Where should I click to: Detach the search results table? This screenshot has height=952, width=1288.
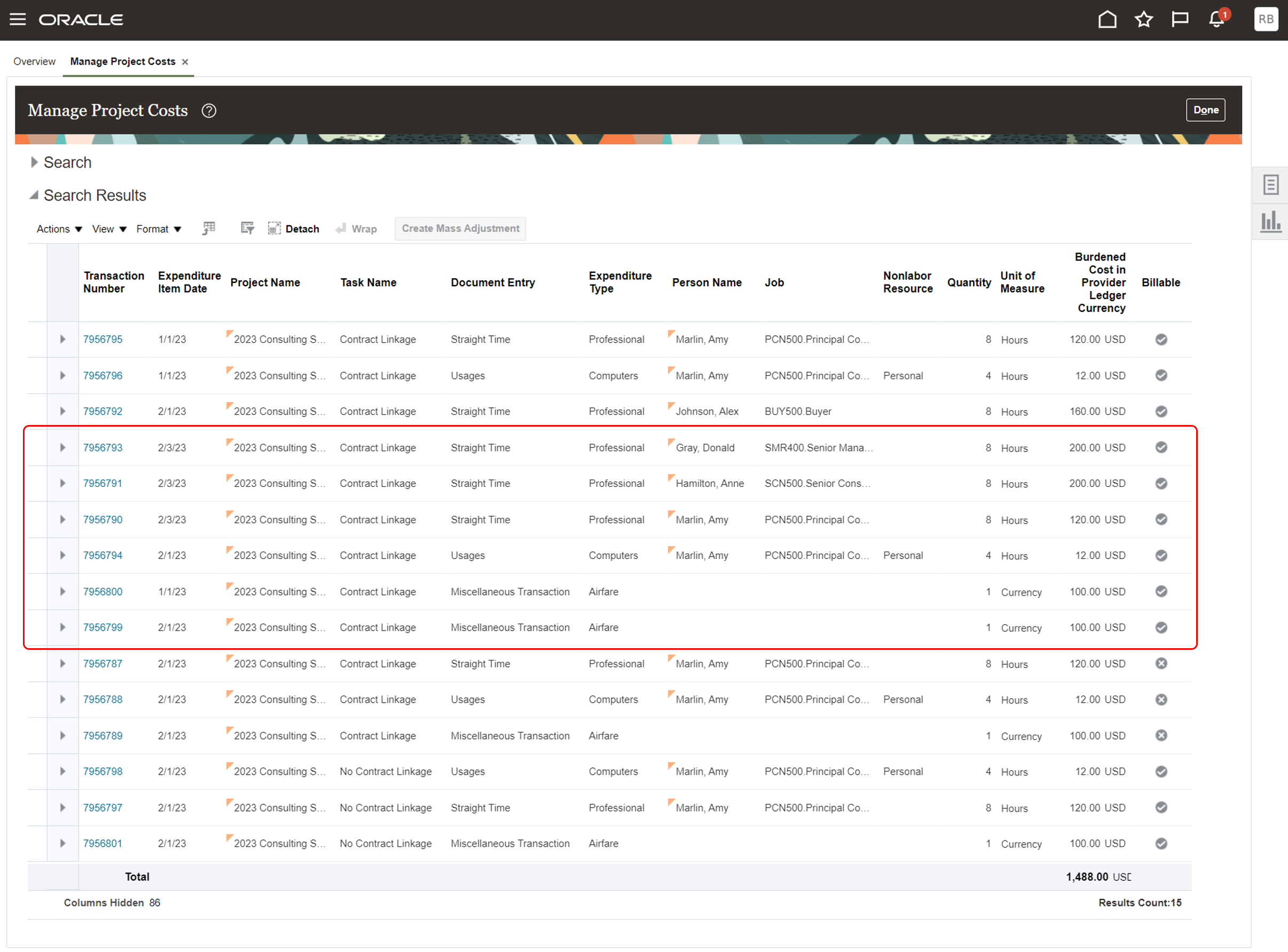293,229
